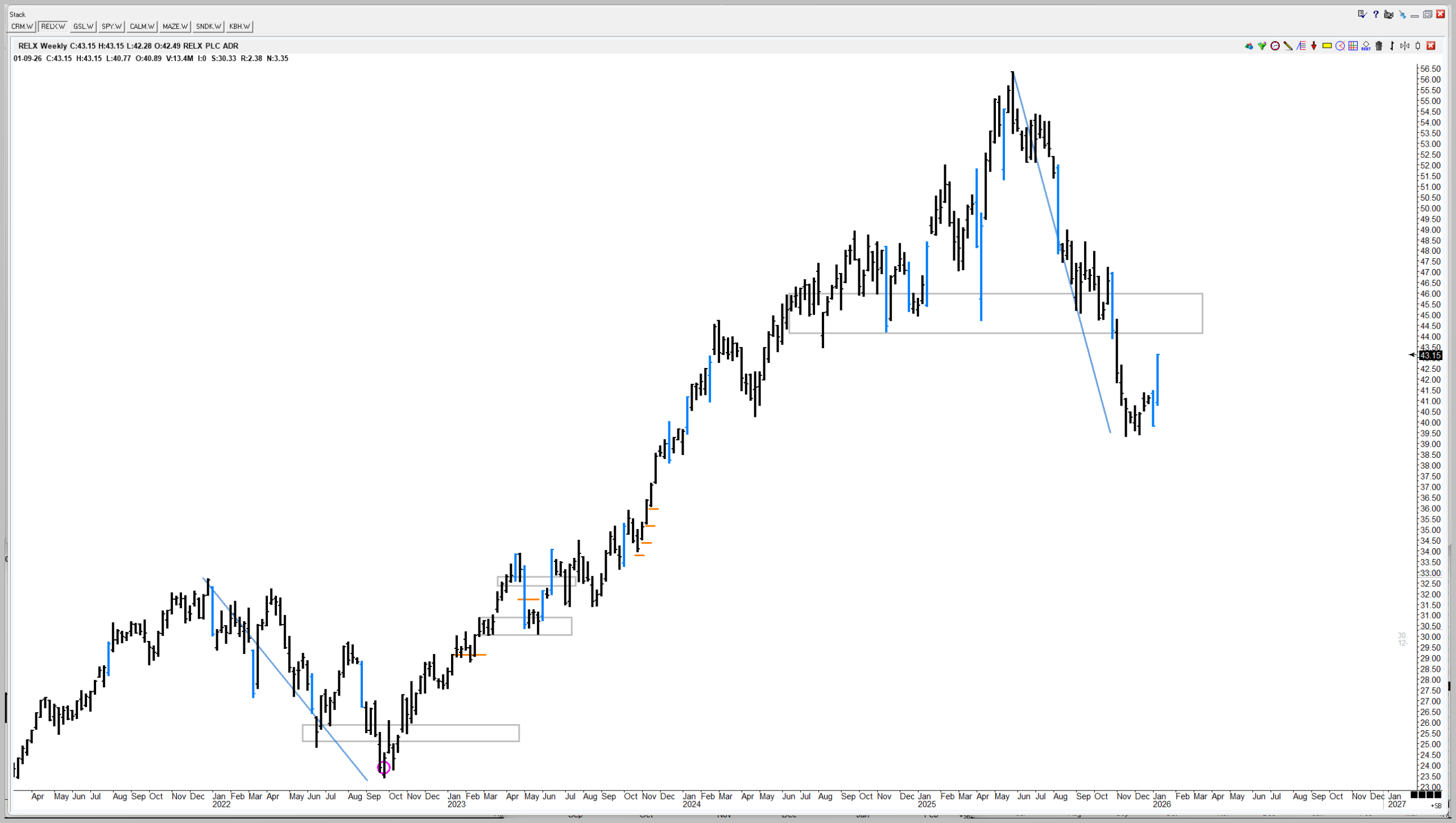Click the camera snapshot icon

click(x=1388, y=14)
